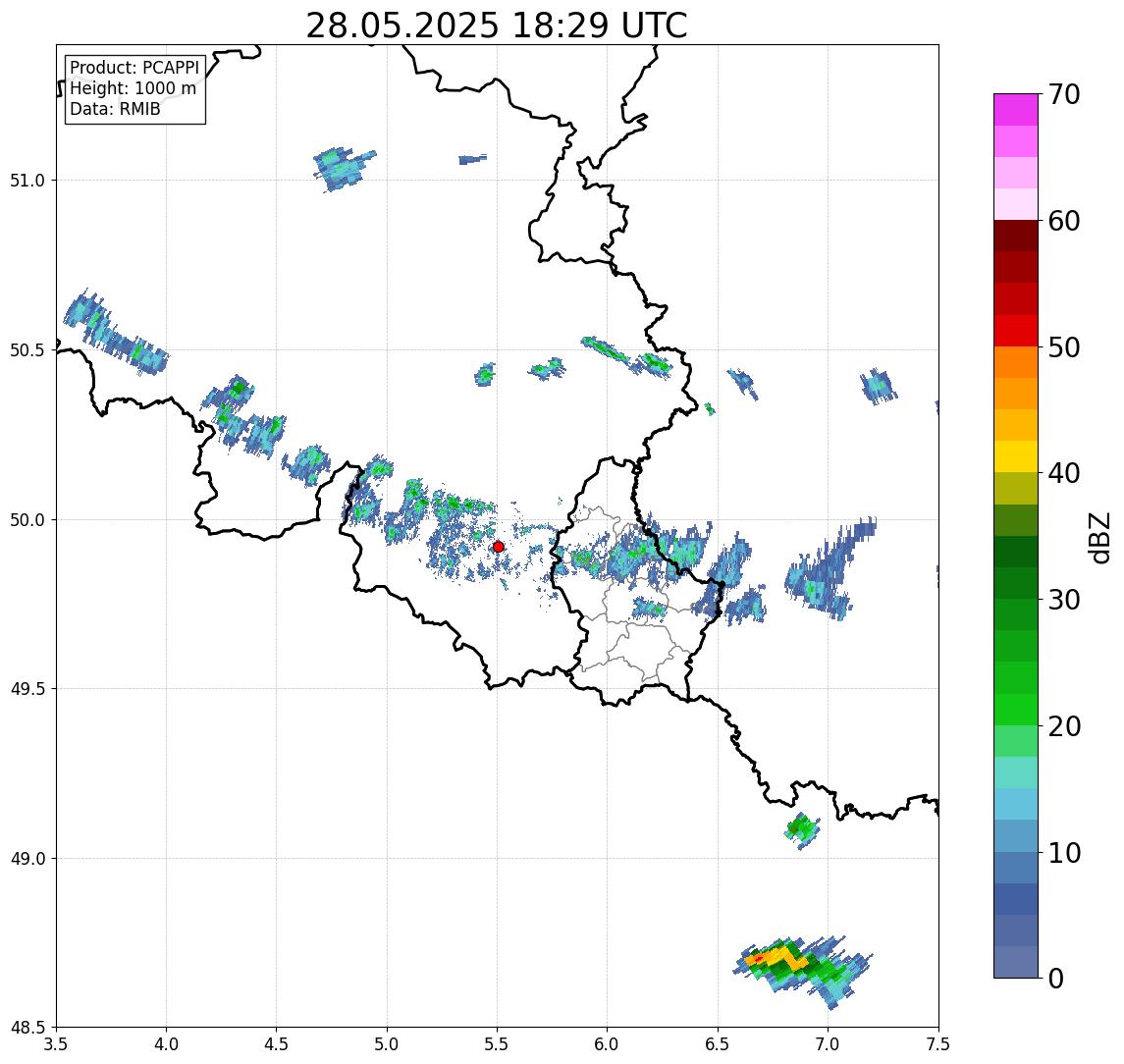Image resolution: width=1124 pixels, height=1064 pixels.
Task: Click the longitude label 4.0
Action: [x=166, y=1044]
